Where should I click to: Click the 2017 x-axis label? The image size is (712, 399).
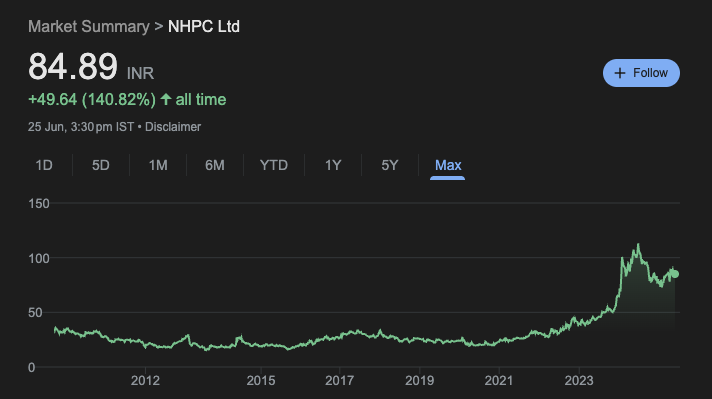339,380
